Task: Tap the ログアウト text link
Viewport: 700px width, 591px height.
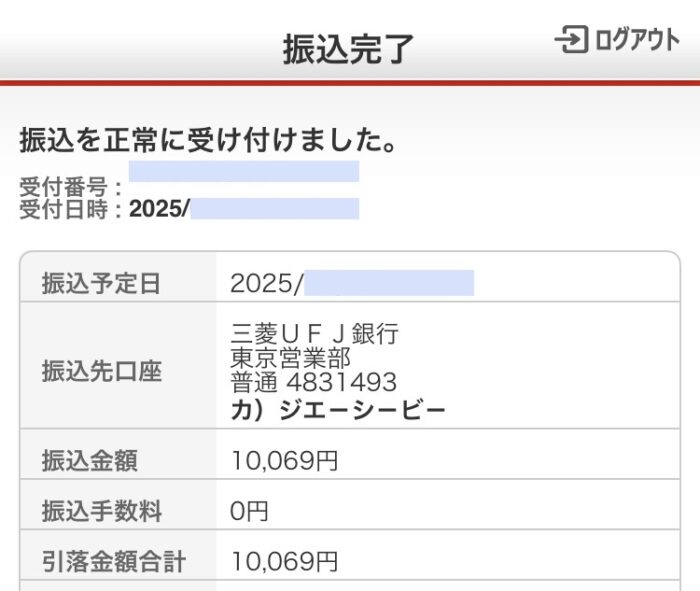Action: [638, 39]
